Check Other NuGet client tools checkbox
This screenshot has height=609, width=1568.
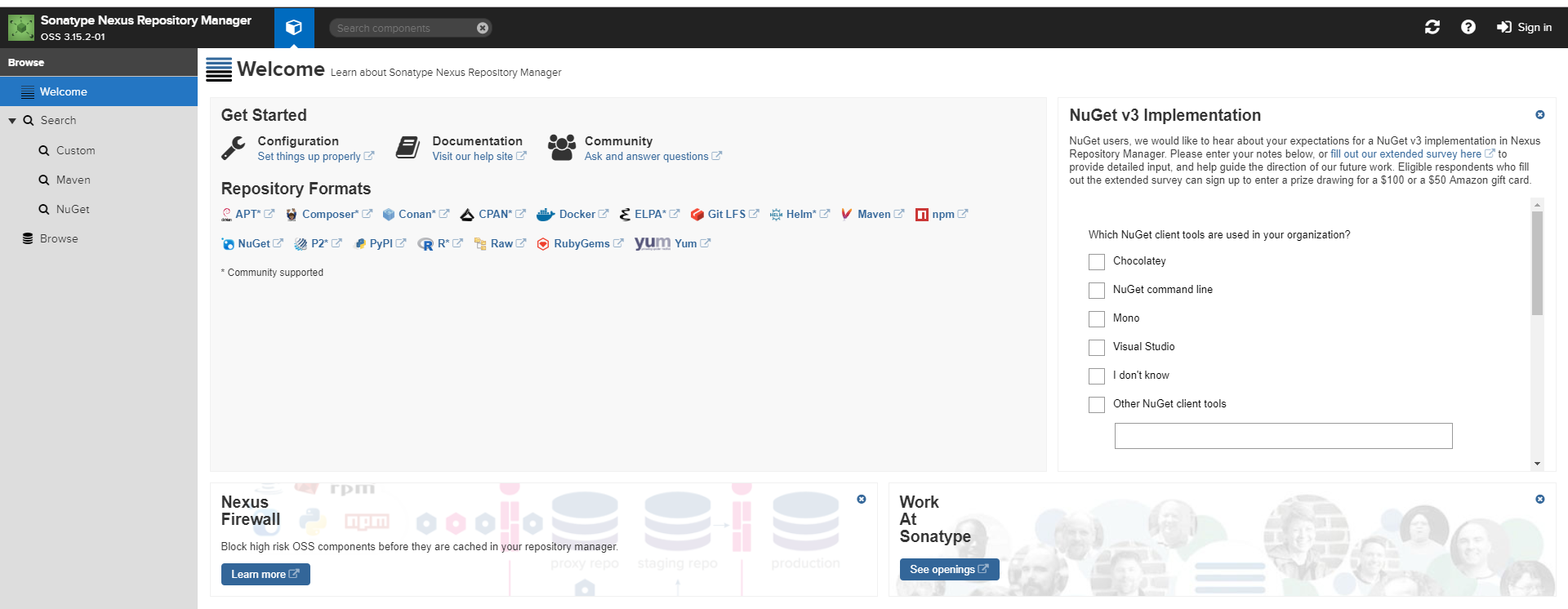pos(1097,405)
